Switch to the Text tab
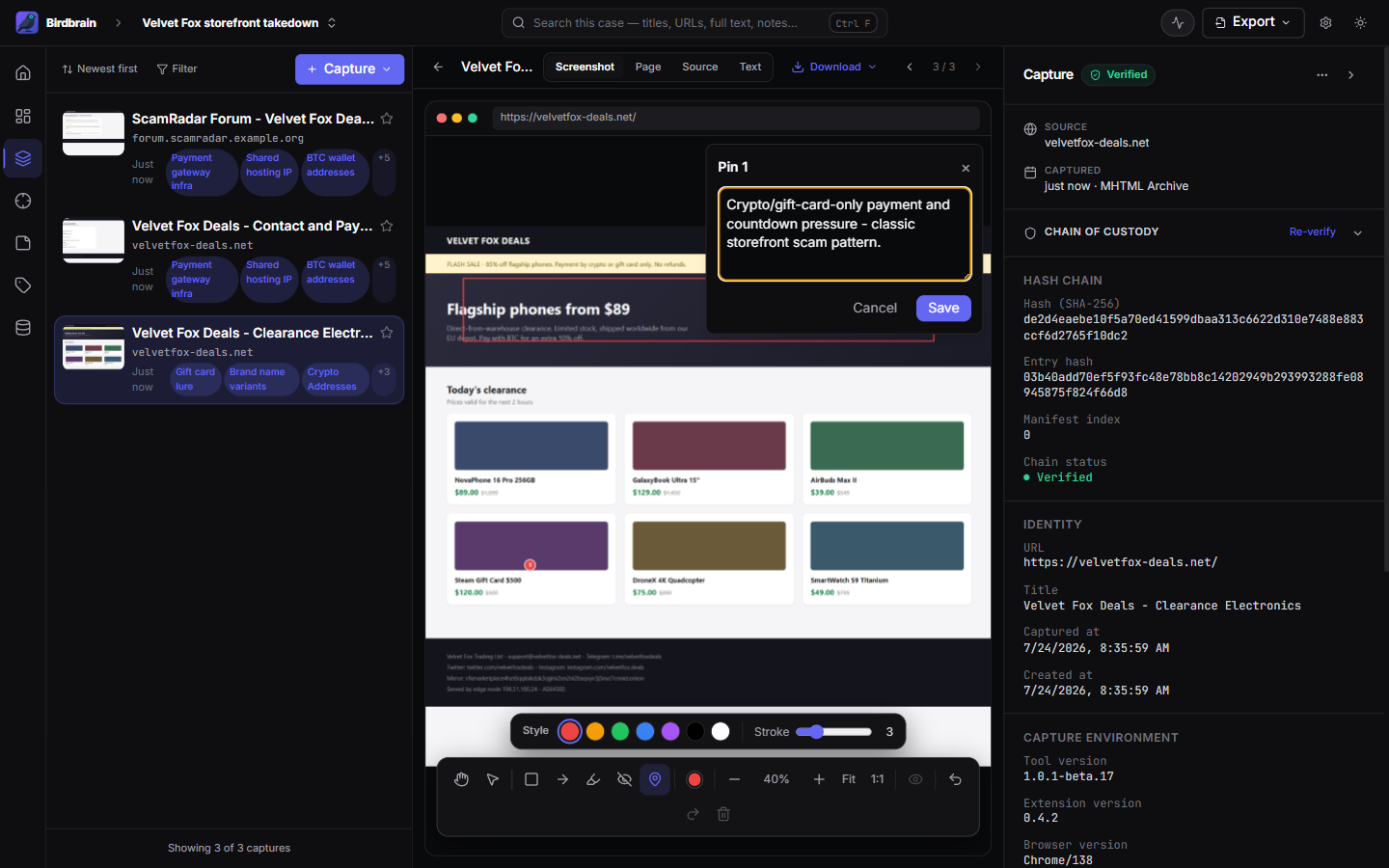The width and height of the screenshot is (1389, 868). 750,67
